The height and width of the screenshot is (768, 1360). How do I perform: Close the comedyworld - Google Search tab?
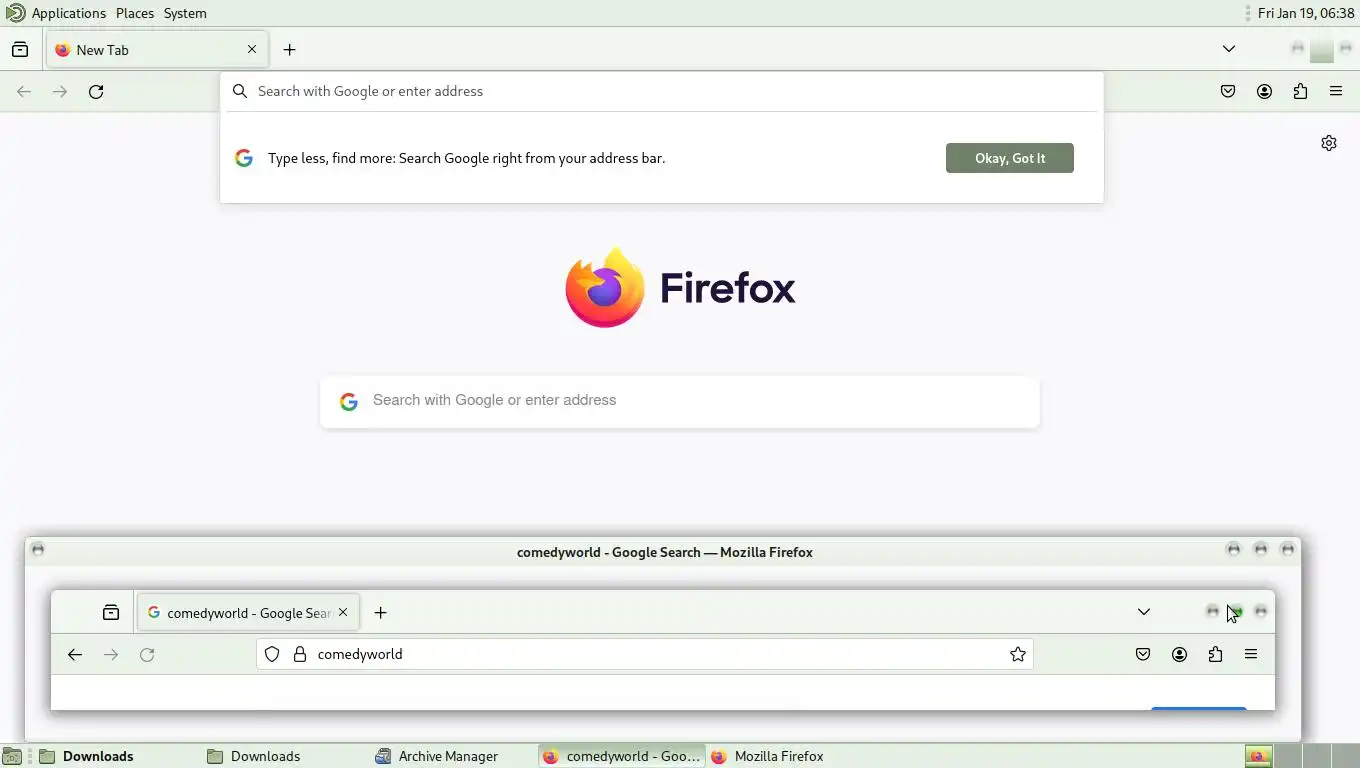tap(343, 612)
